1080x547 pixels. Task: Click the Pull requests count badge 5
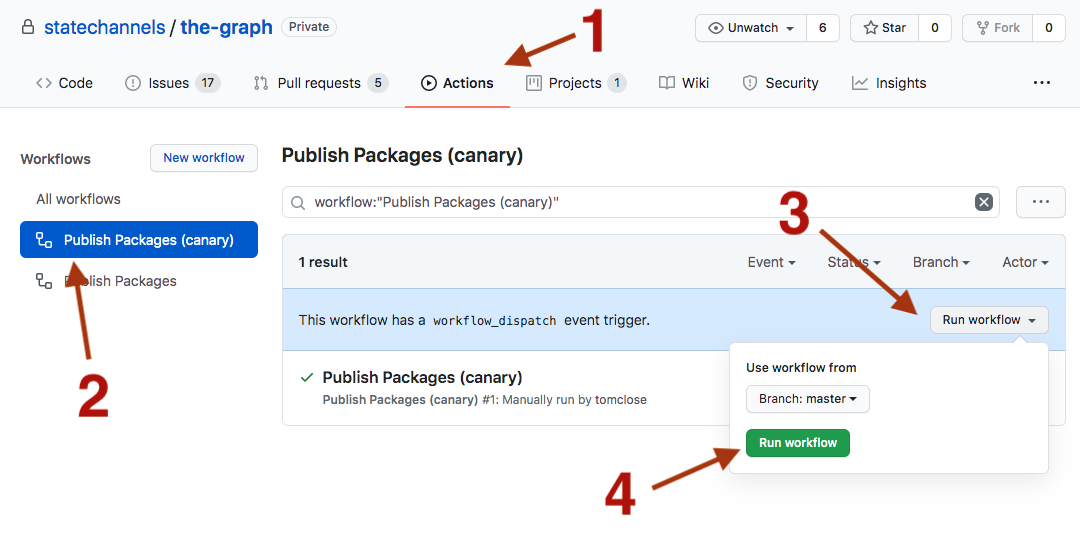377,83
